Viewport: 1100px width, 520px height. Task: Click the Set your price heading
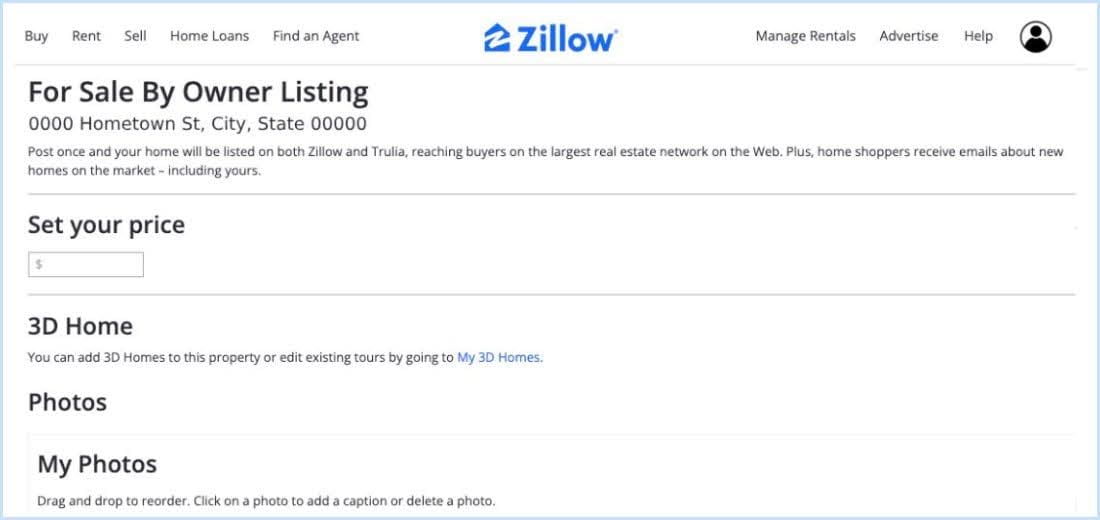(106, 225)
